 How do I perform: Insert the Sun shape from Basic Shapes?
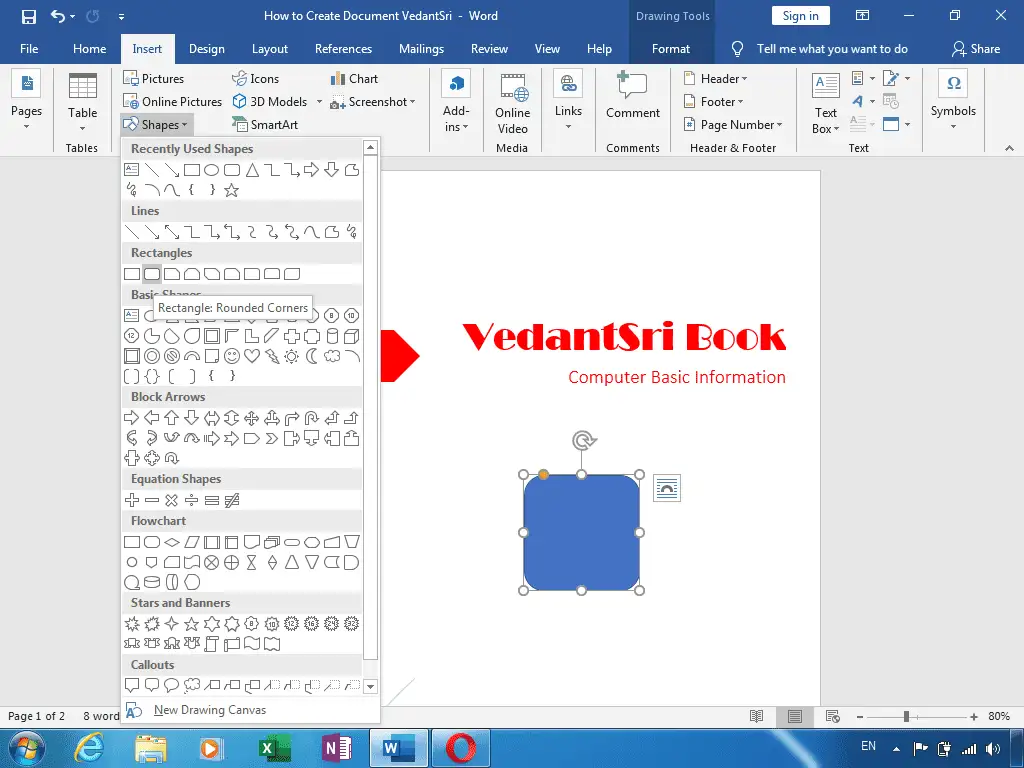coord(292,356)
